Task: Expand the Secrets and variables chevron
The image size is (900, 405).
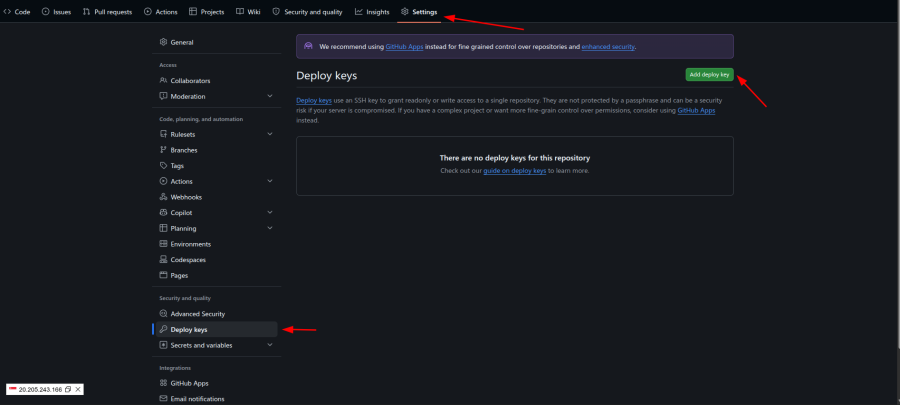Action: coord(270,345)
